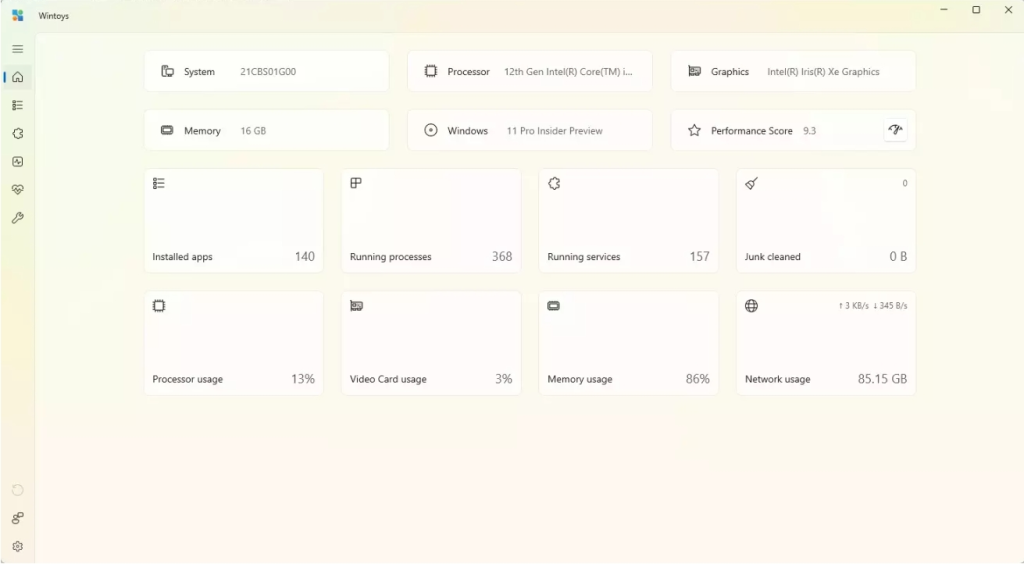Open the Apps list sidebar icon
1024x564 pixels.
coord(18,105)
